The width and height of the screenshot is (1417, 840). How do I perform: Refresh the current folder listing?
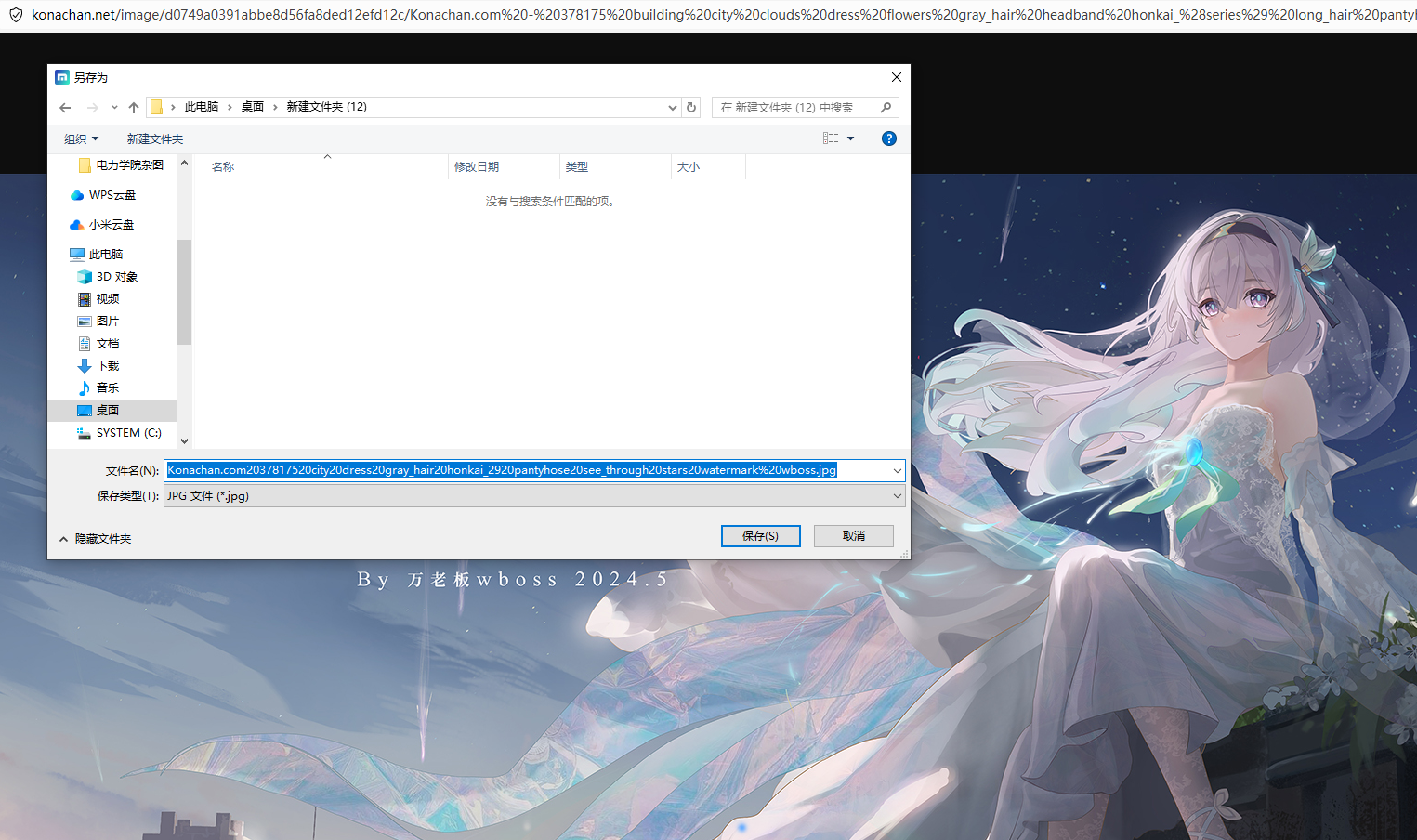(691, 108)
